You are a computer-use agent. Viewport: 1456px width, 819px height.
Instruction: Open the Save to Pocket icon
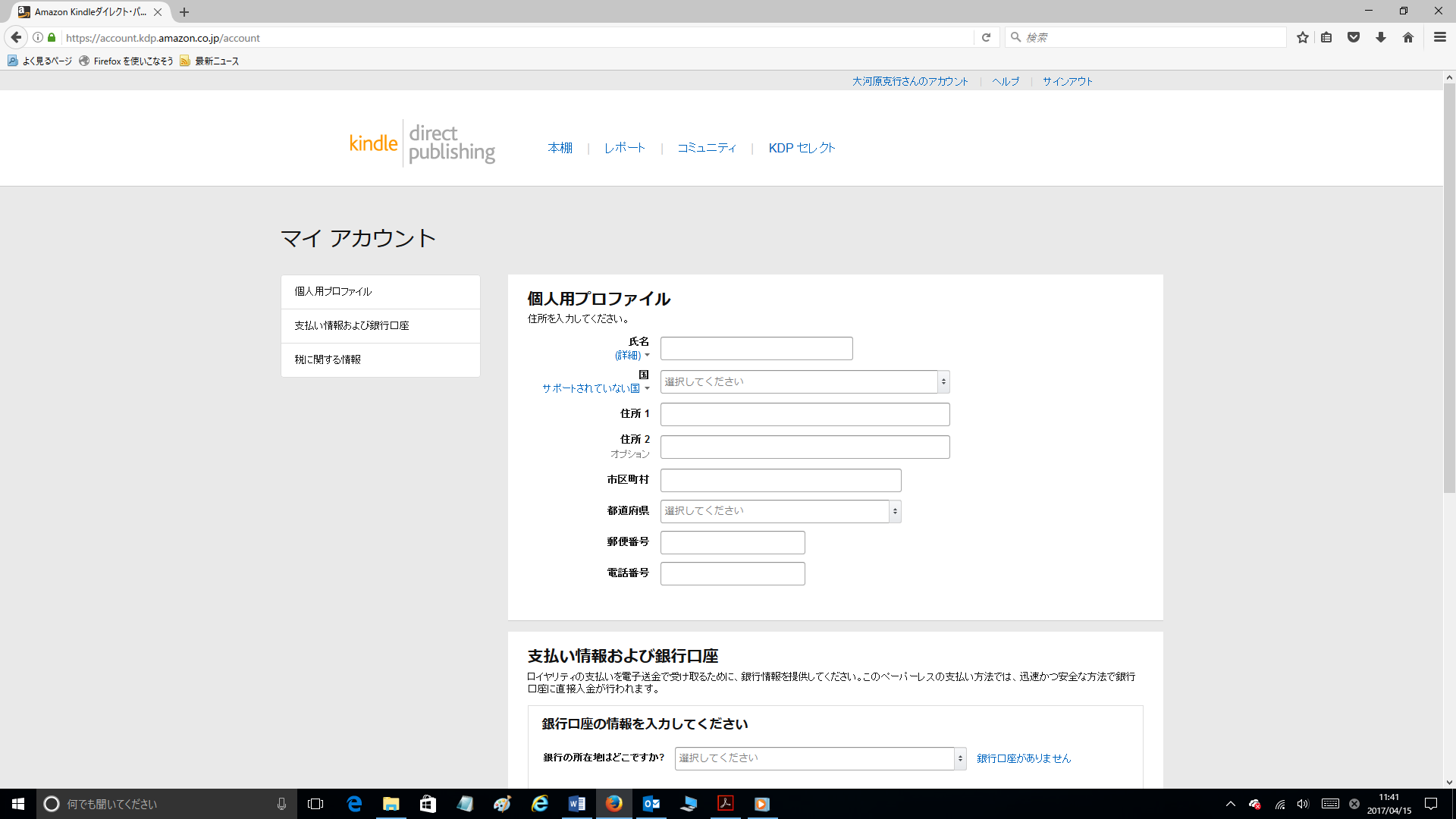click(x=1354, y=37)
